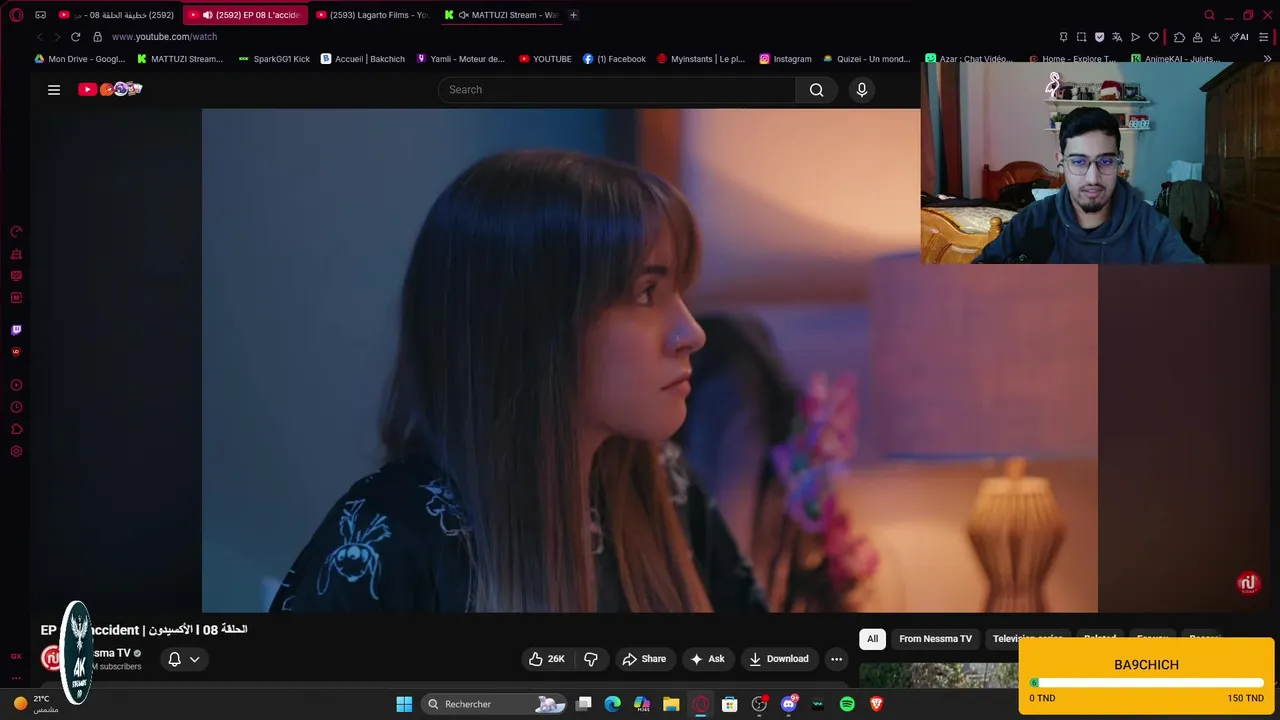Open history clock icon in sidebar
This screenshot has height=720, width=1280.
pyautogui.click(x=16, y=407)
